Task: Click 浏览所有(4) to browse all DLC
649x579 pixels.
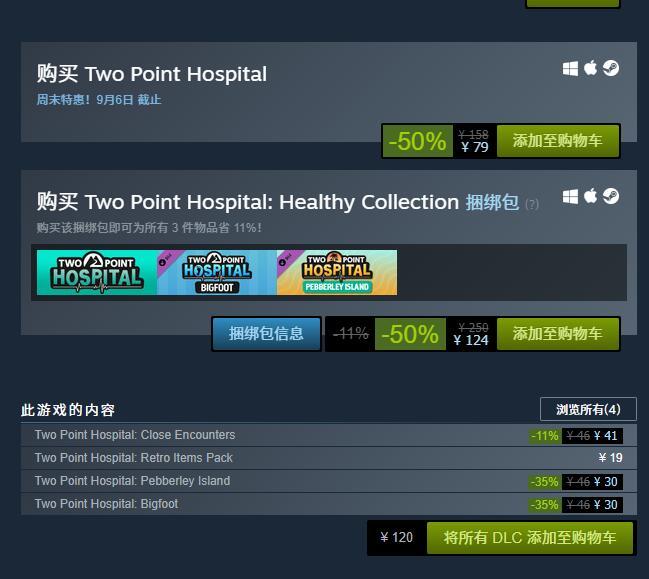Action: (588, 409)
